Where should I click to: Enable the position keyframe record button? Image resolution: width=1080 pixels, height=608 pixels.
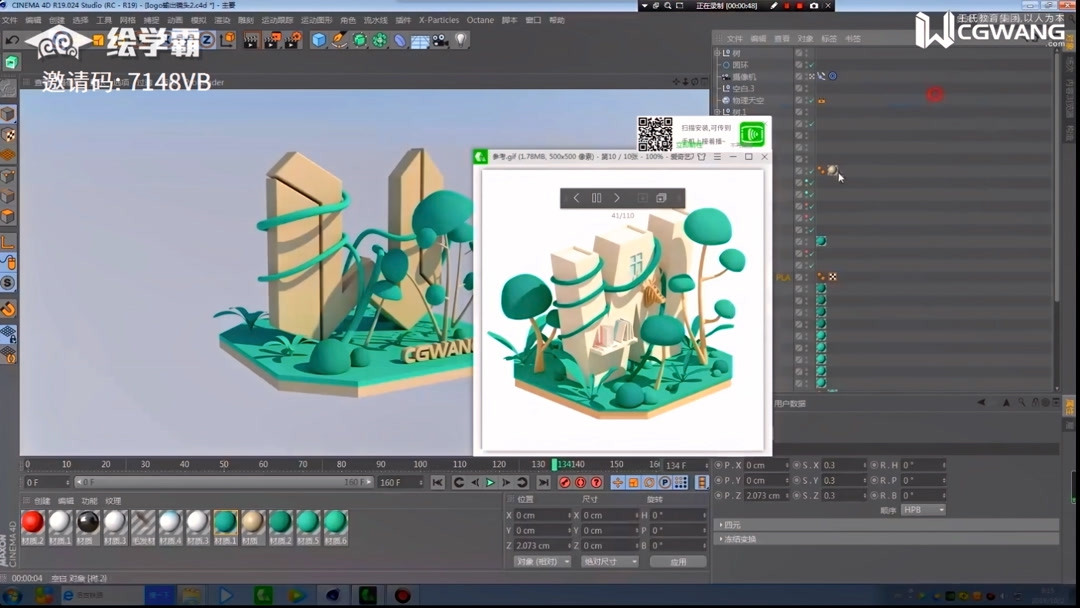(x=617, y=482)
